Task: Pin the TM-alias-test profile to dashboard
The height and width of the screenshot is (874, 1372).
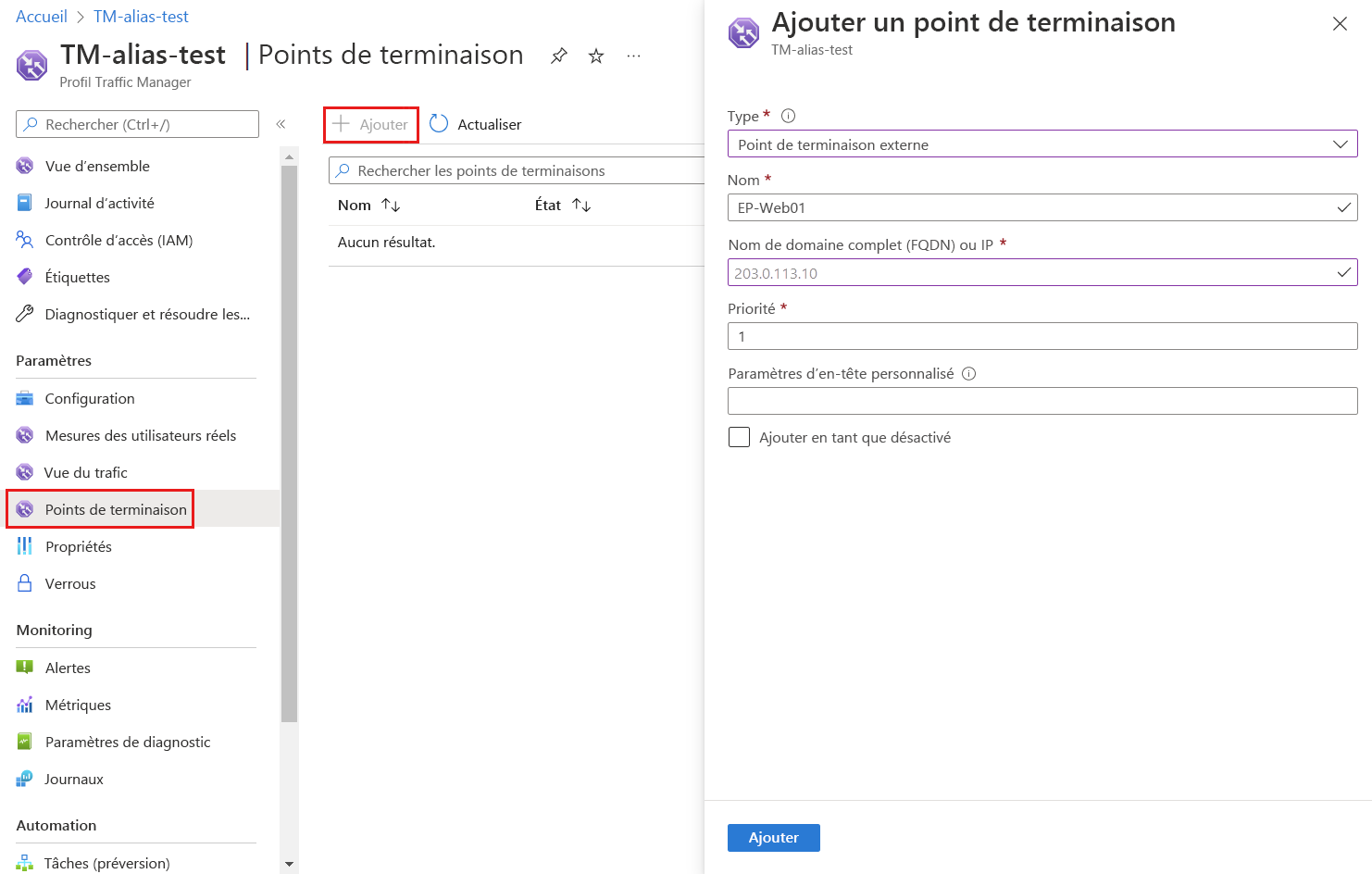Action: tap(558, 56)
